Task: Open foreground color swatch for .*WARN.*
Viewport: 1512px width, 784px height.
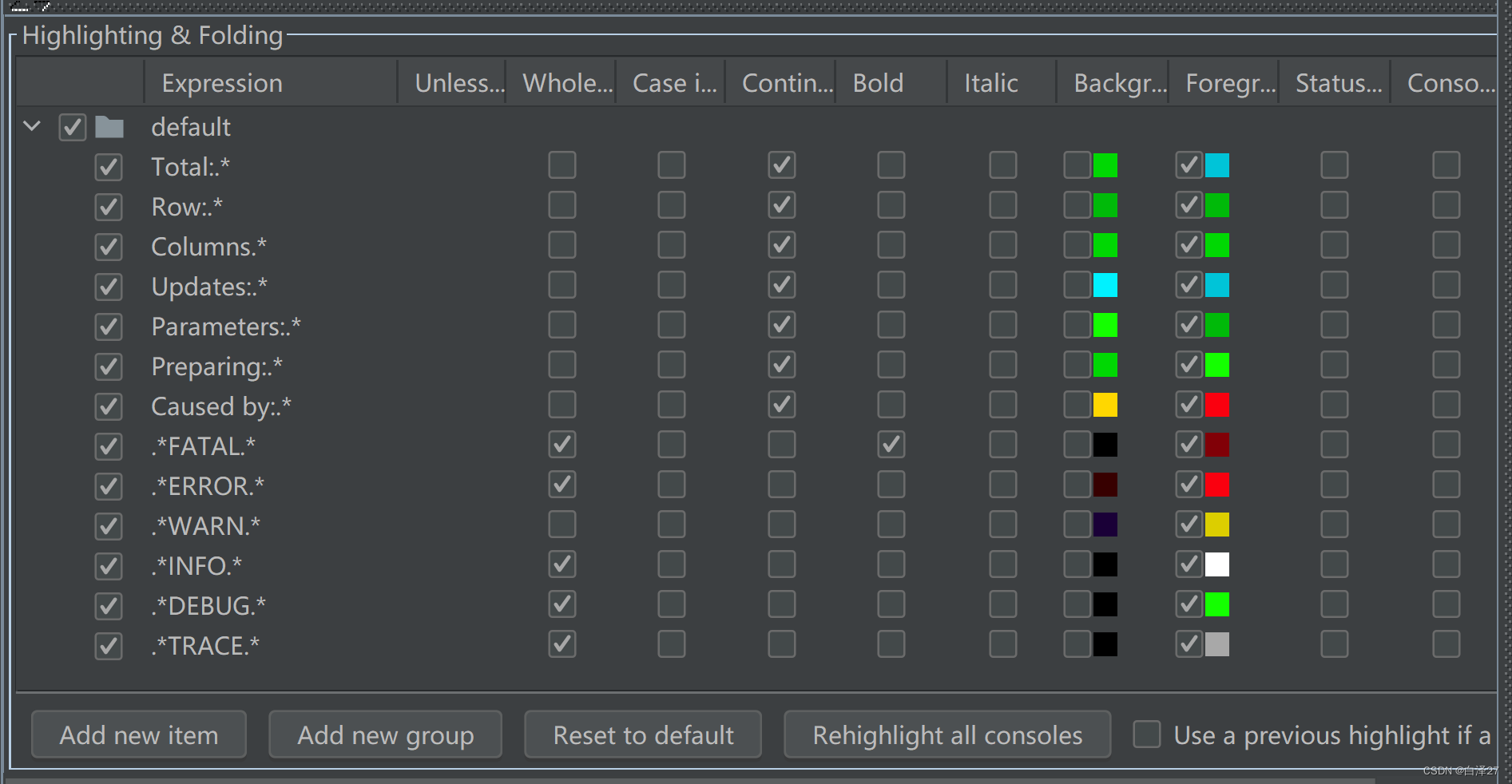Action: (1217, 525)
